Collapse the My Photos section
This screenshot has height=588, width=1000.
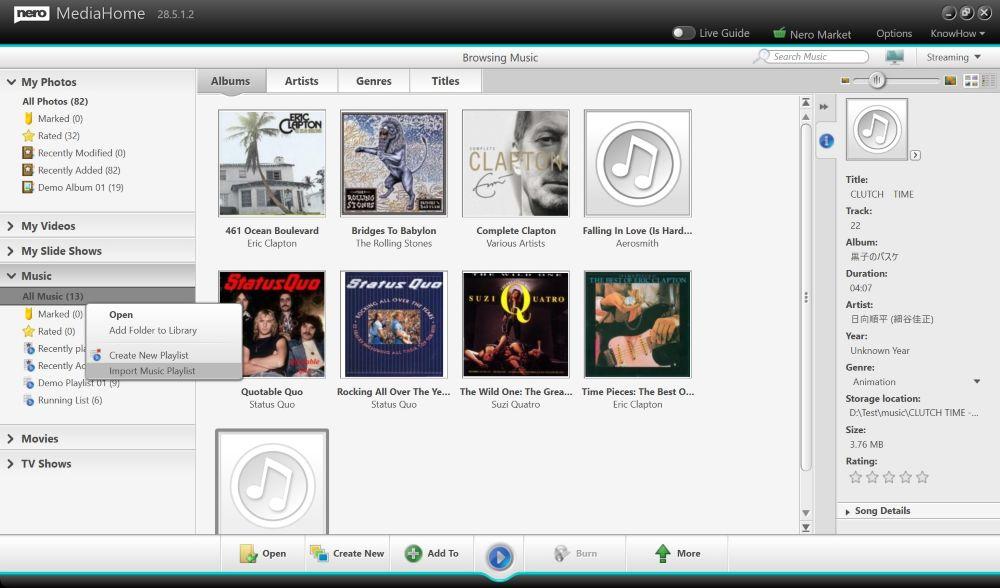(11, 82)
